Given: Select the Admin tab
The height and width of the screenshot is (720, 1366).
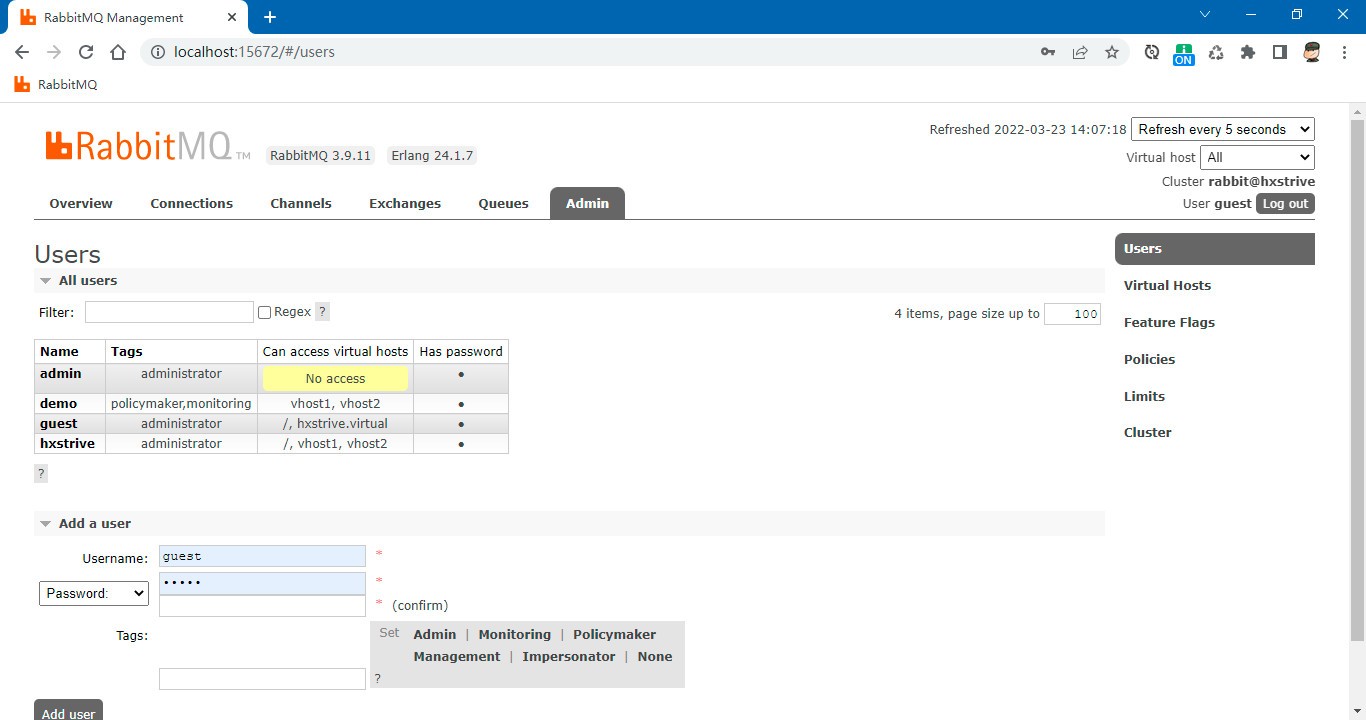Looking at the screenshot, I should pyautogui.click(x=587, y=203).
